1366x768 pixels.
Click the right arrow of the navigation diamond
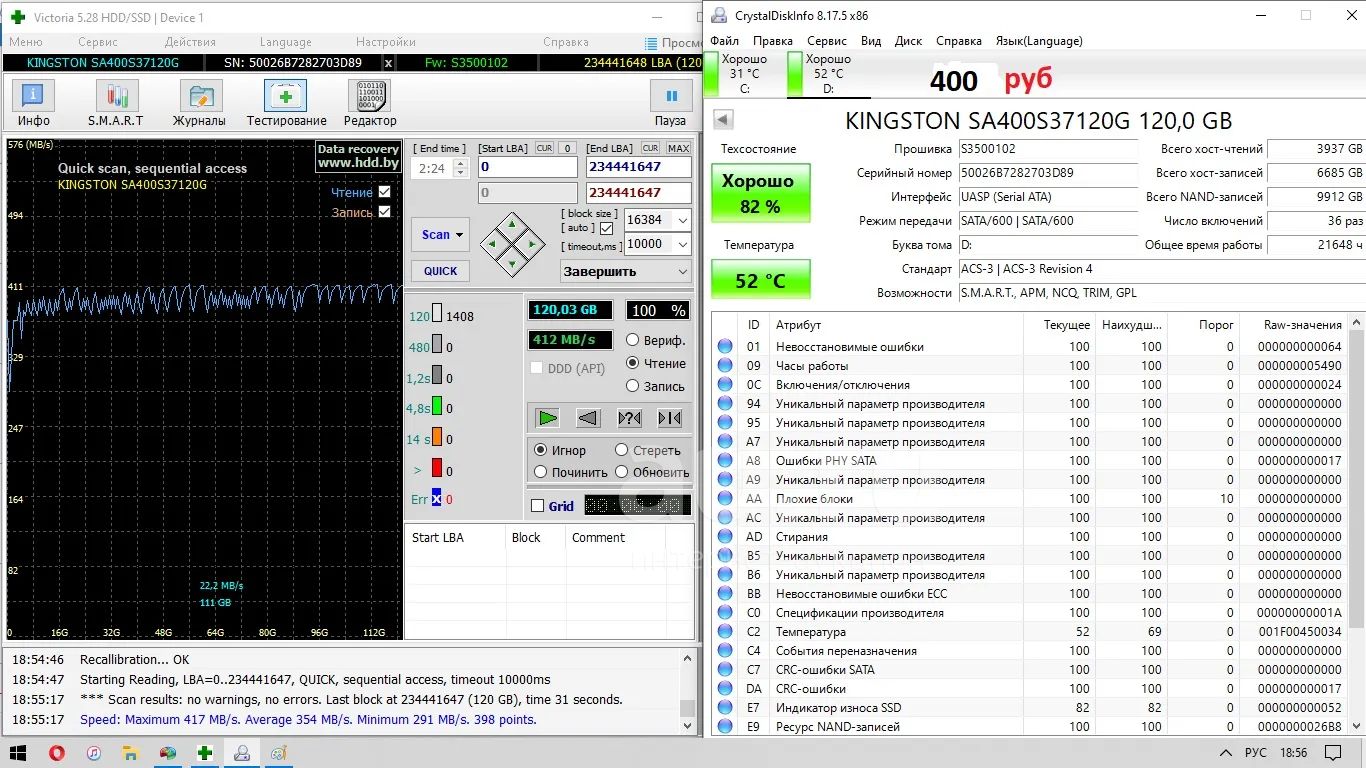[x=533, y=243]
